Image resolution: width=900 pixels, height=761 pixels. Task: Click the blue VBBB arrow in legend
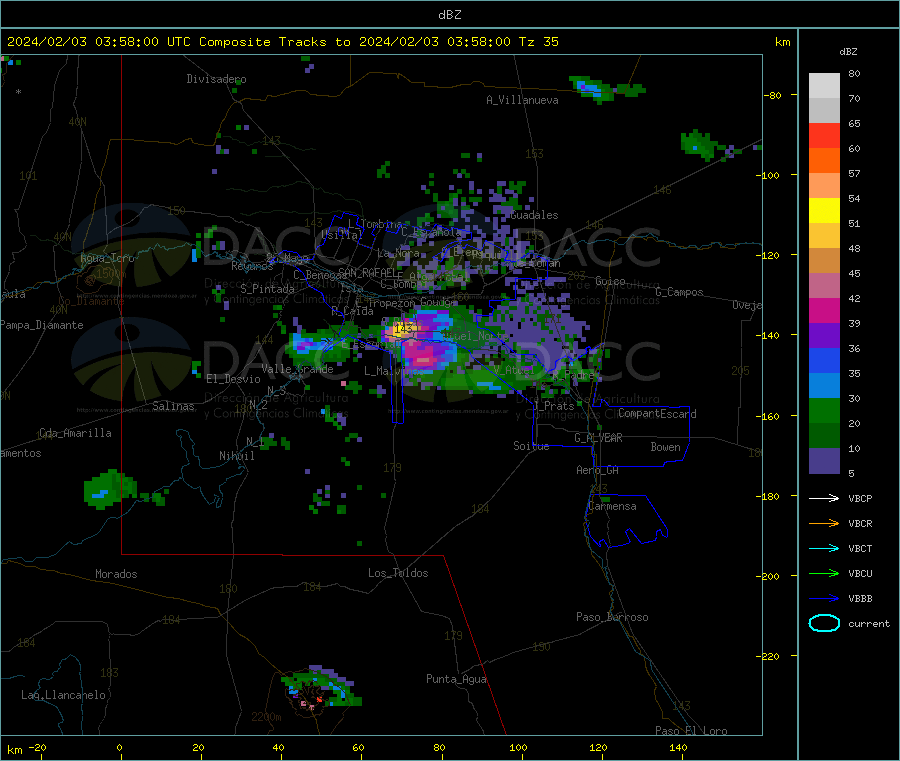click(x=824, y=598)
